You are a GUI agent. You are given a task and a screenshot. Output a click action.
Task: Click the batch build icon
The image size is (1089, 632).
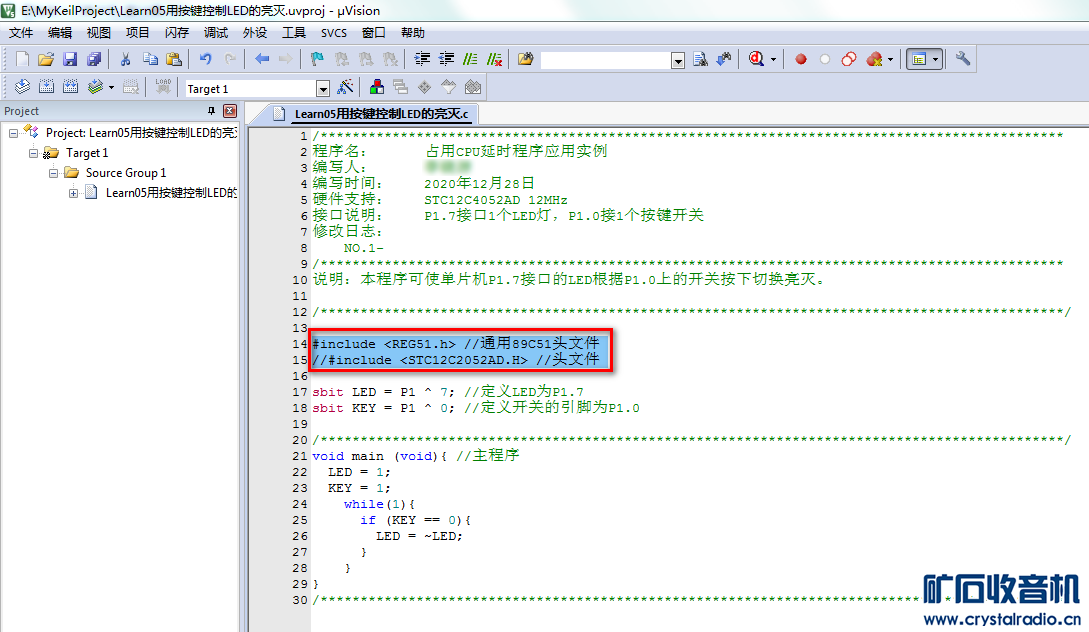point(95,88)
